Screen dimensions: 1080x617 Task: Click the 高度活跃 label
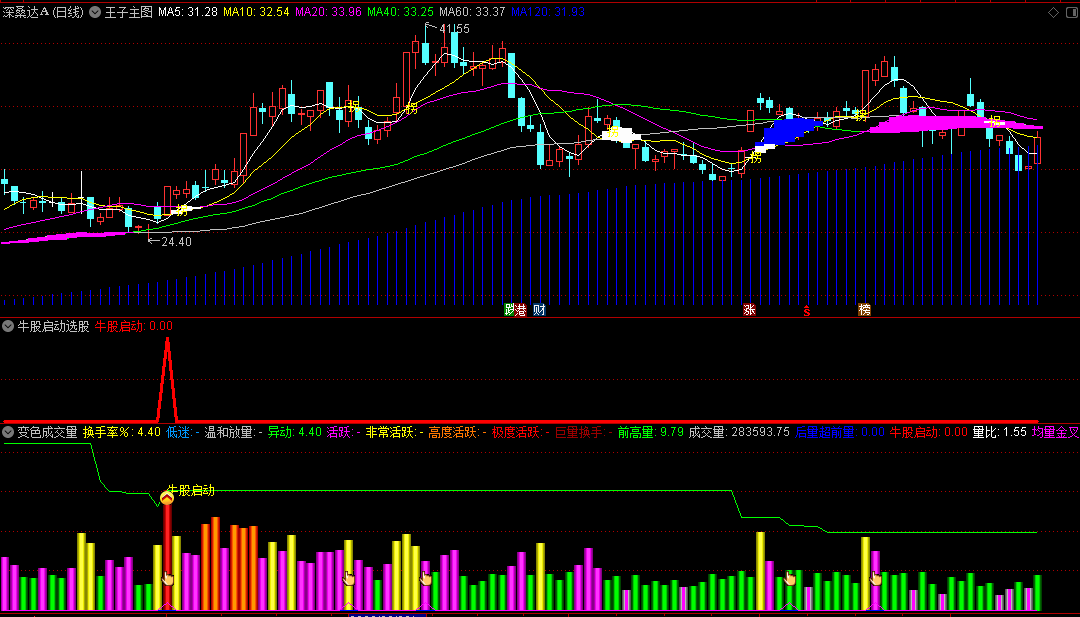point(458,432)
